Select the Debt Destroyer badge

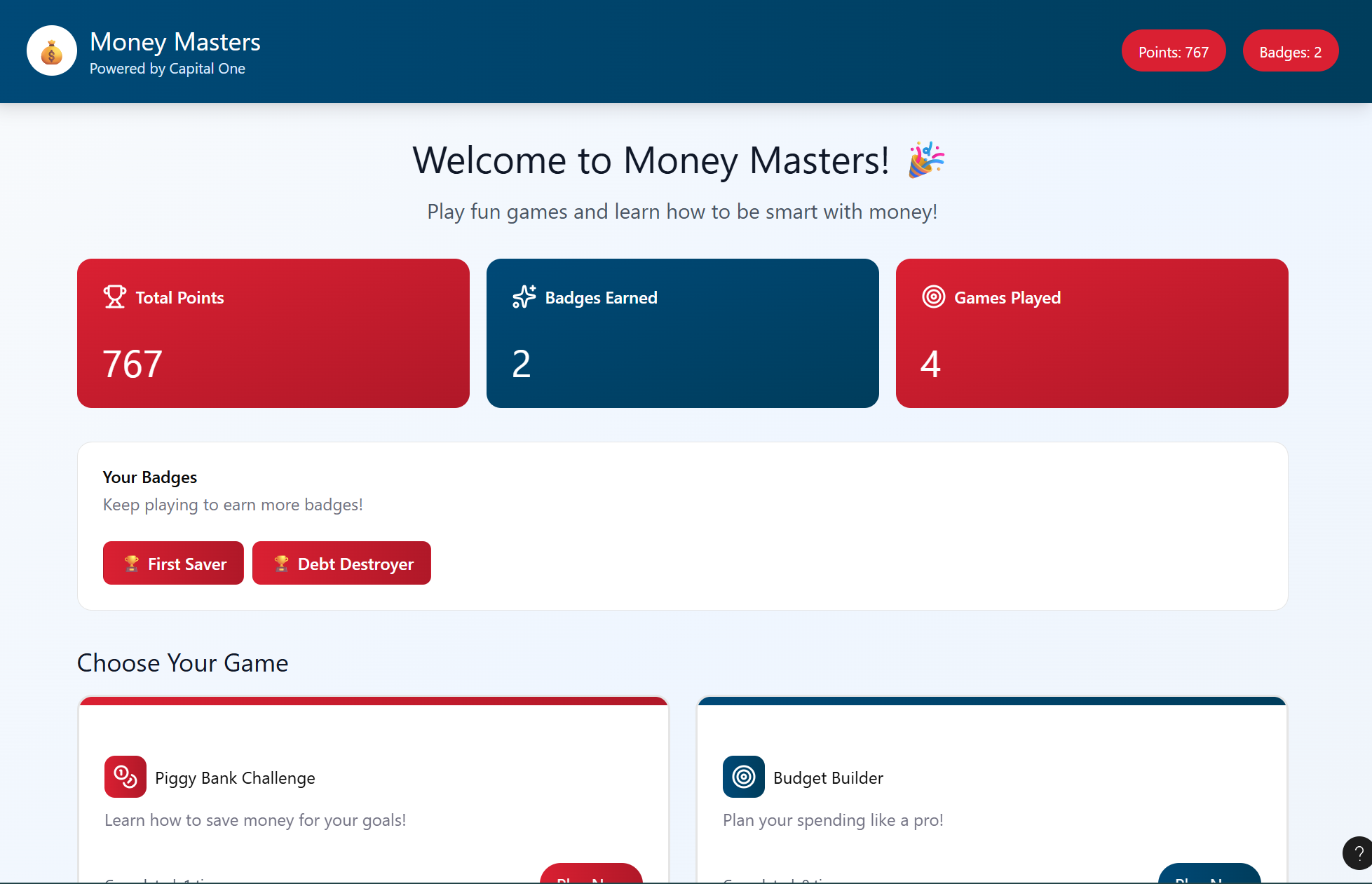(341, 563)
